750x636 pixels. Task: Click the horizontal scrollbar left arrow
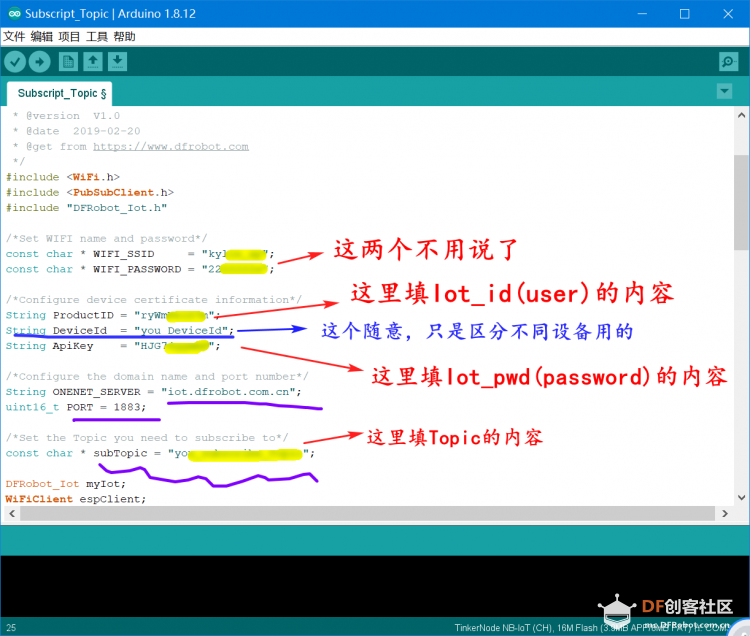pos(12,514)
